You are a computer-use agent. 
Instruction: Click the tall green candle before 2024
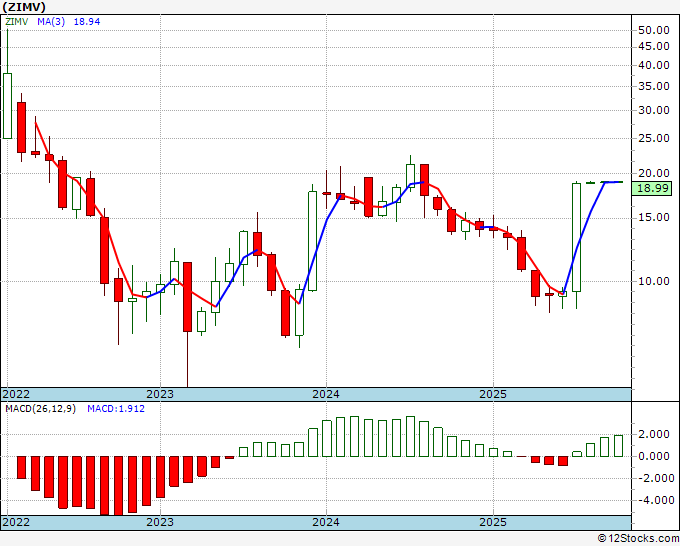click(312, 241)
